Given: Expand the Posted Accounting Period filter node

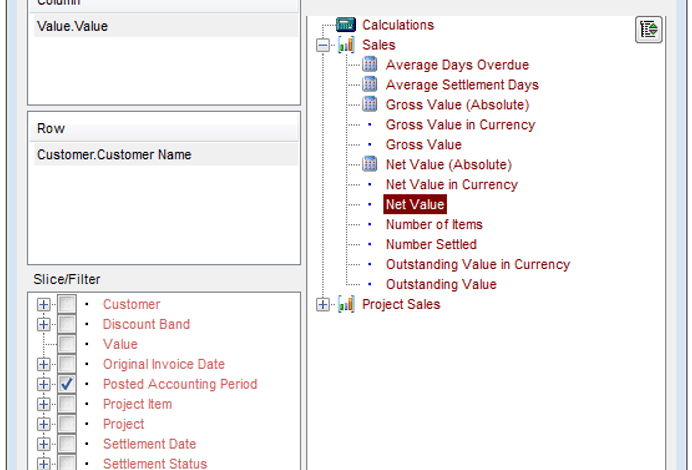Looking at the screenshot, I should [43, 384].
